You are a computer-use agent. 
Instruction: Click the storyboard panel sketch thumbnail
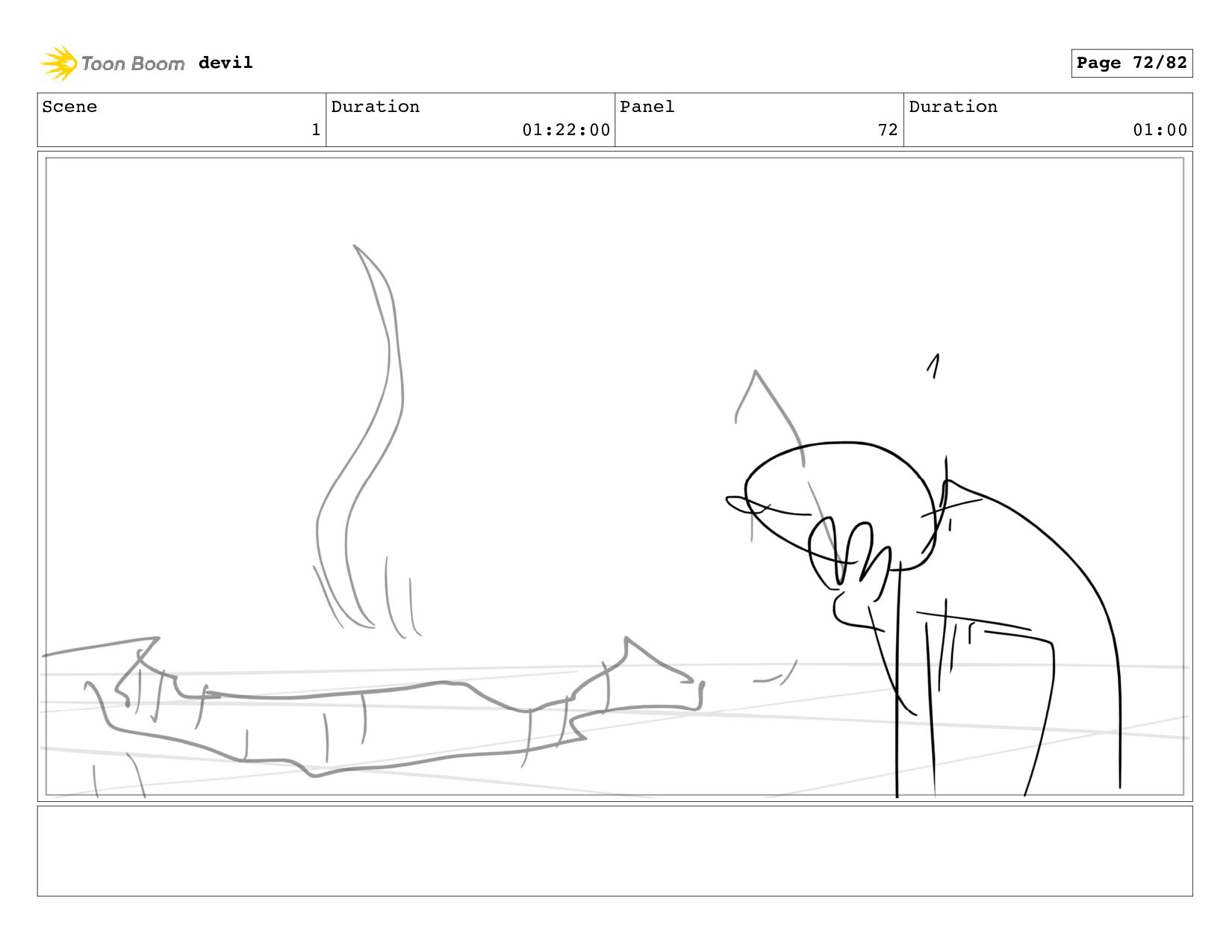(x=615, y=476)
